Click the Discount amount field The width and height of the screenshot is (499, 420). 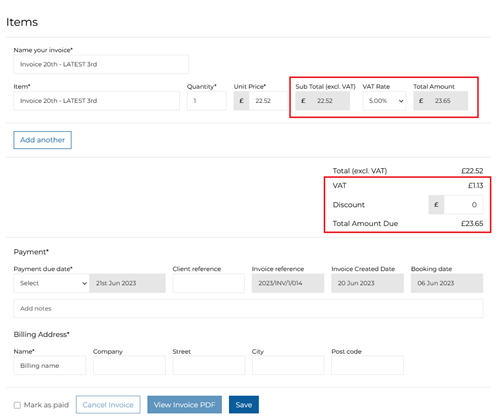point(463,205)
